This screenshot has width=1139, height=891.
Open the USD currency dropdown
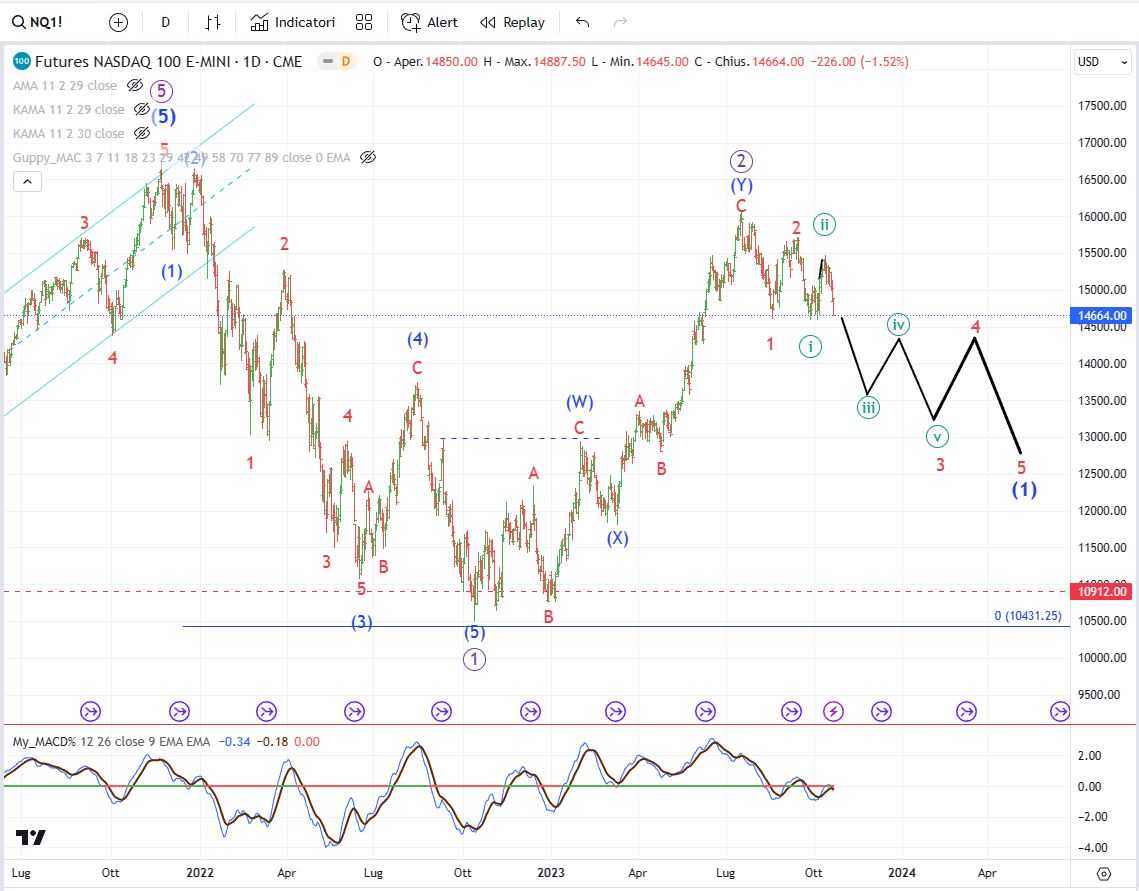pyautogui.click(x=1103, y=62)
